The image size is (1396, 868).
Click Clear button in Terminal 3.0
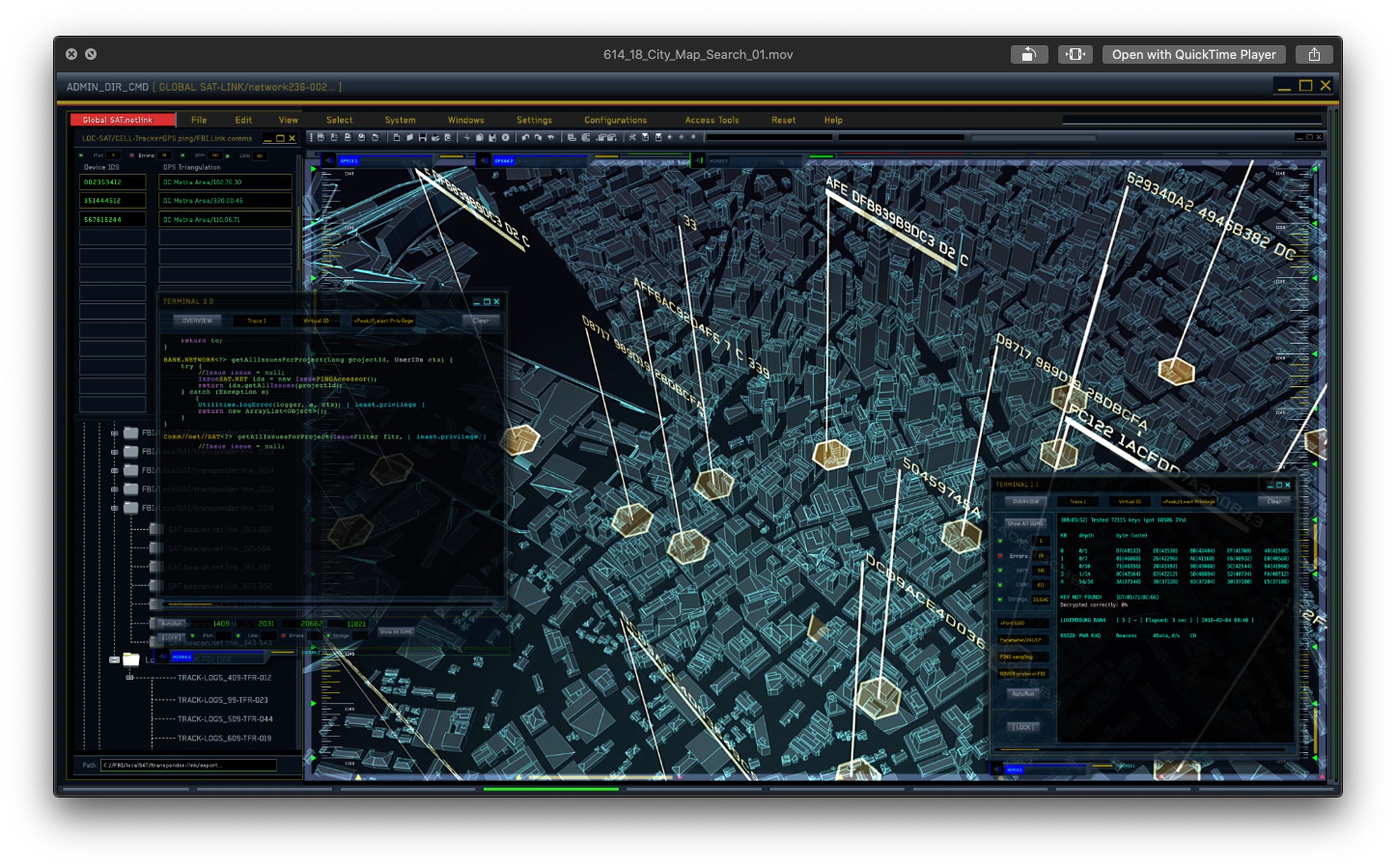pyautogui.click(x=481, y=321)
